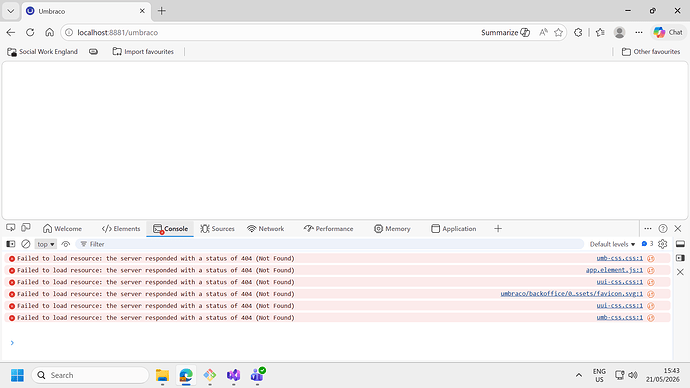Toggle the Quick View drawer icon

point(680,244)
